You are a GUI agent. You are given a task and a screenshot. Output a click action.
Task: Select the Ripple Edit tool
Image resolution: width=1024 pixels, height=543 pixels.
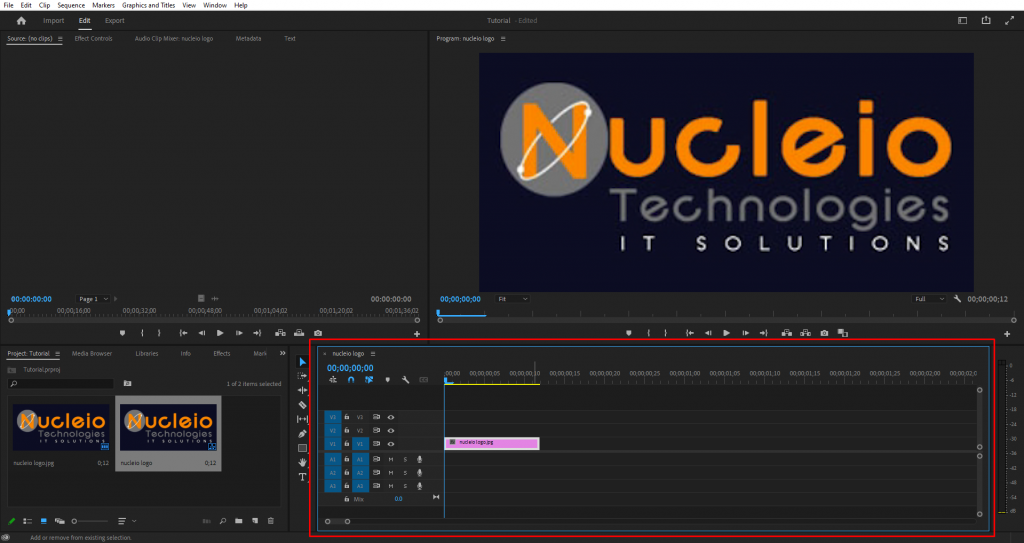point(302,390)
